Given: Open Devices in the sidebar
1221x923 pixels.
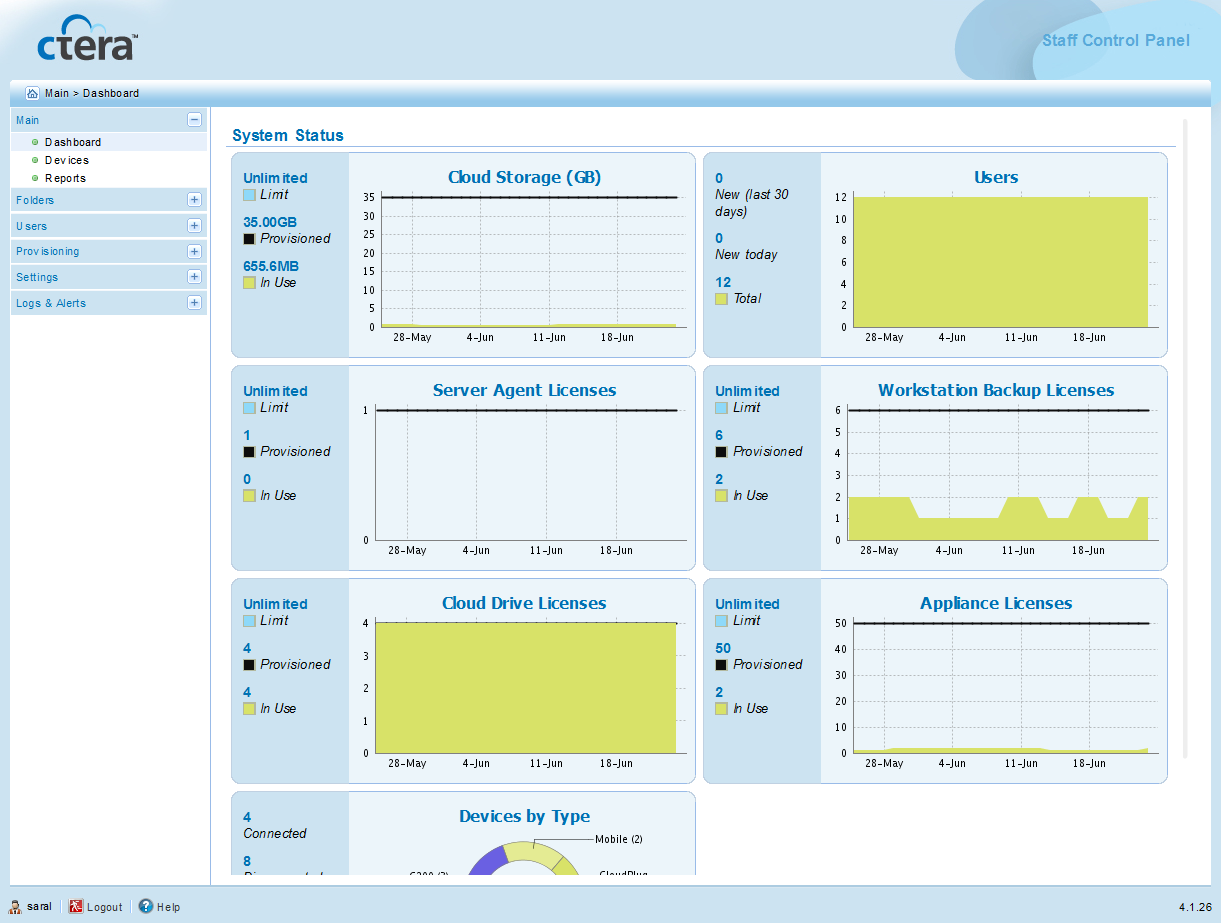Looking at the screenshot, I should pyautogui.click(x=67, y=160).
